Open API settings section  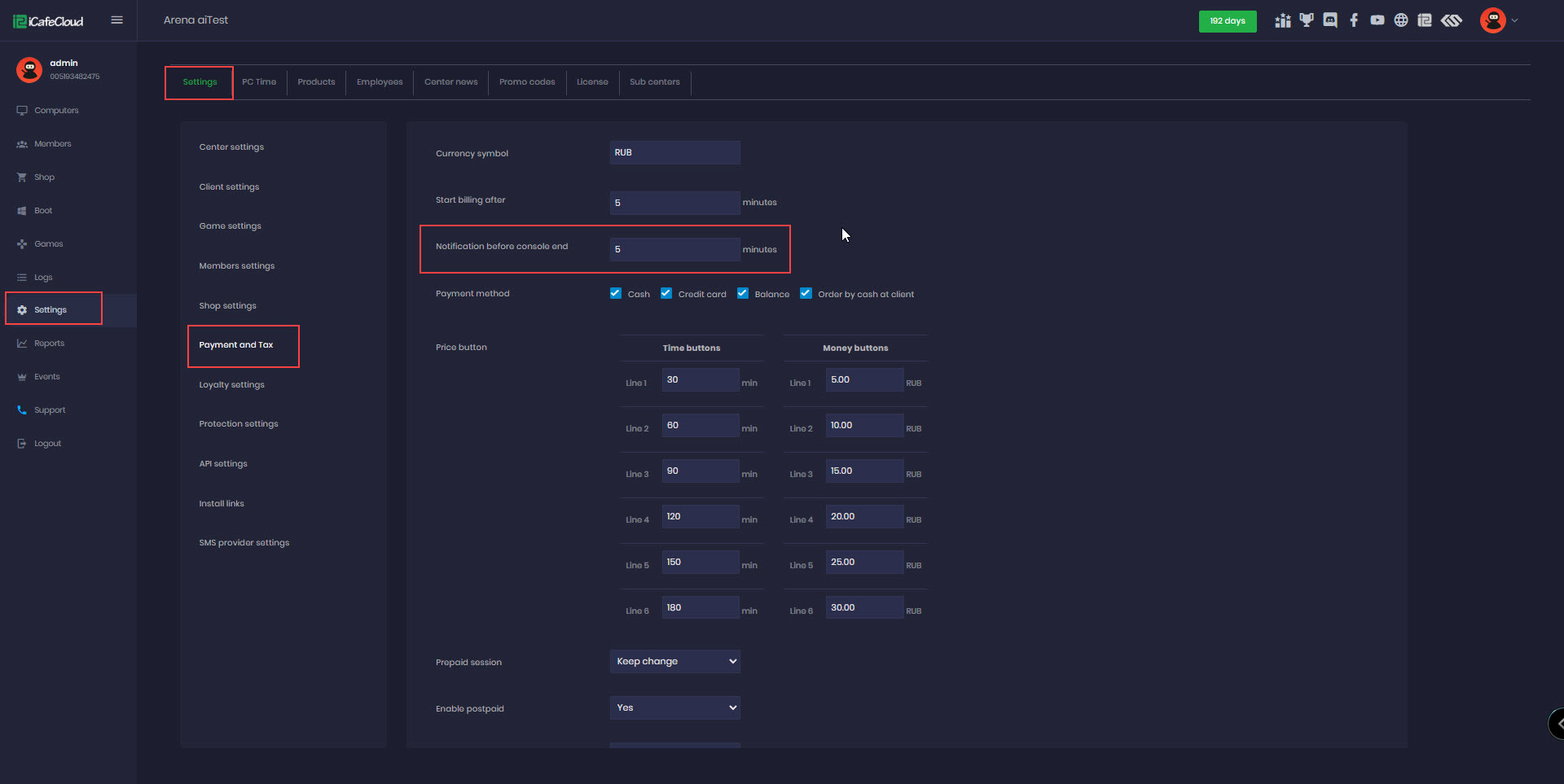pyautogui.click(x=223, y=464)
